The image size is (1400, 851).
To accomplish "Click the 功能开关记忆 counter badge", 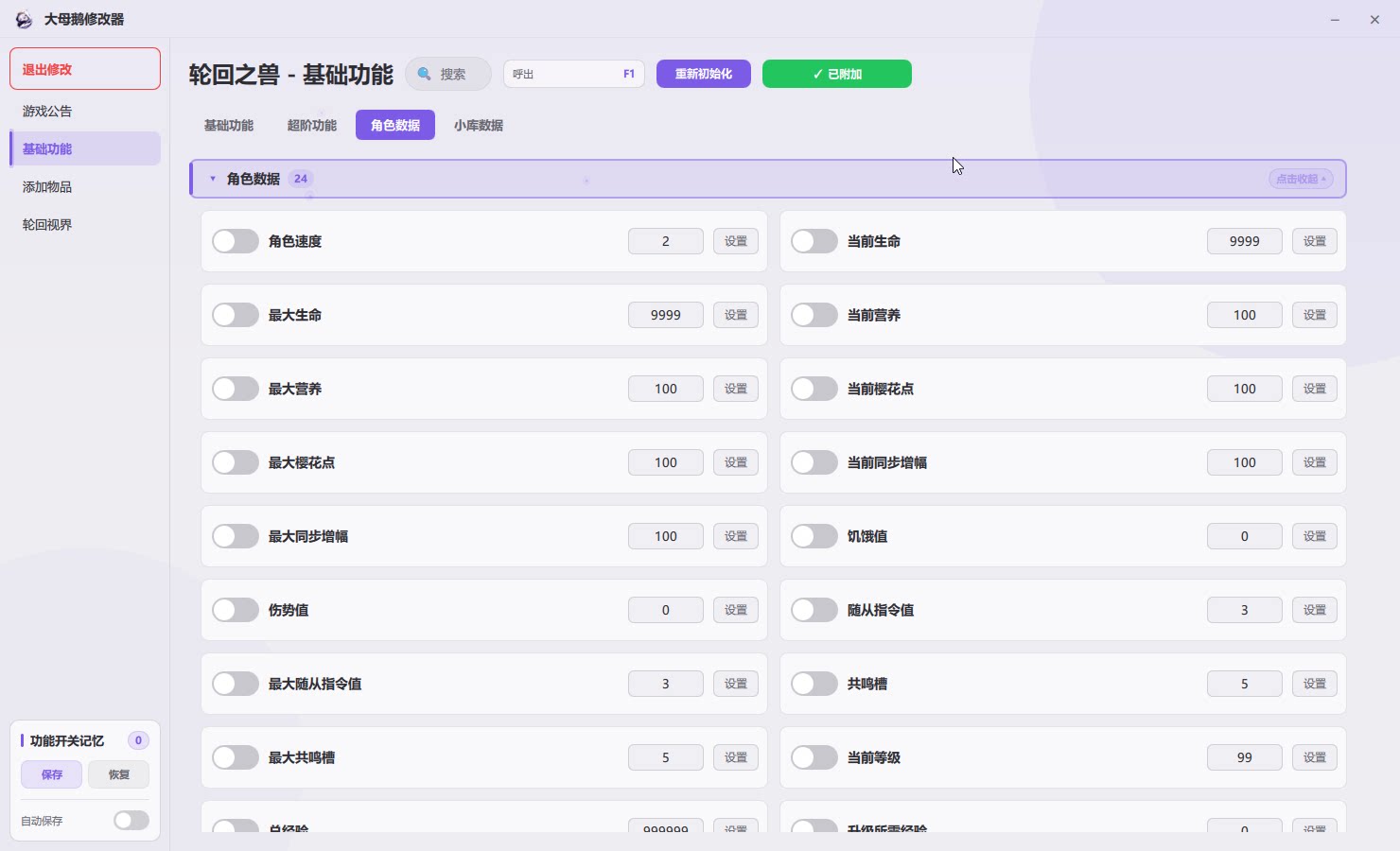I will pos(138,740).
